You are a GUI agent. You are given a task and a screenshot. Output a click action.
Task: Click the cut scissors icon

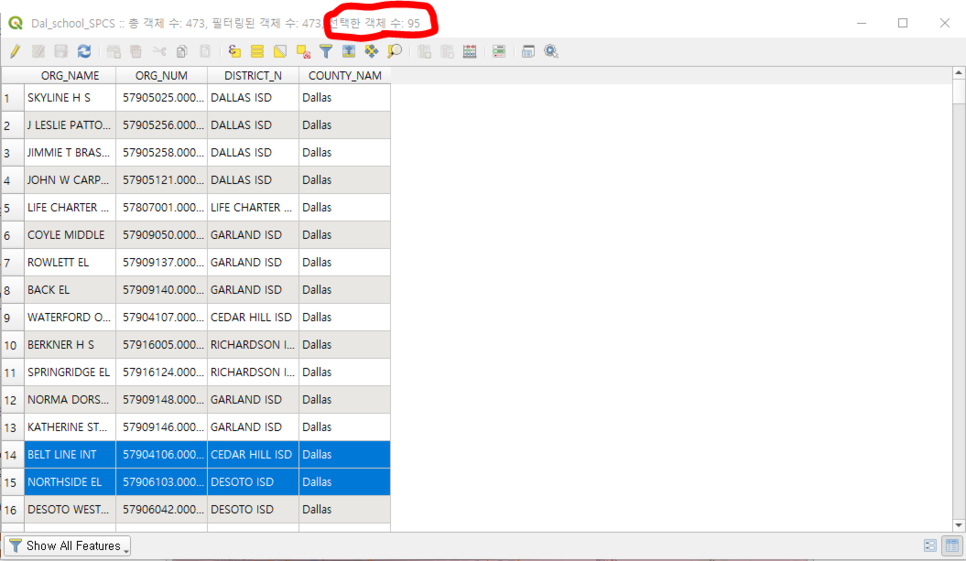[160, 52]
